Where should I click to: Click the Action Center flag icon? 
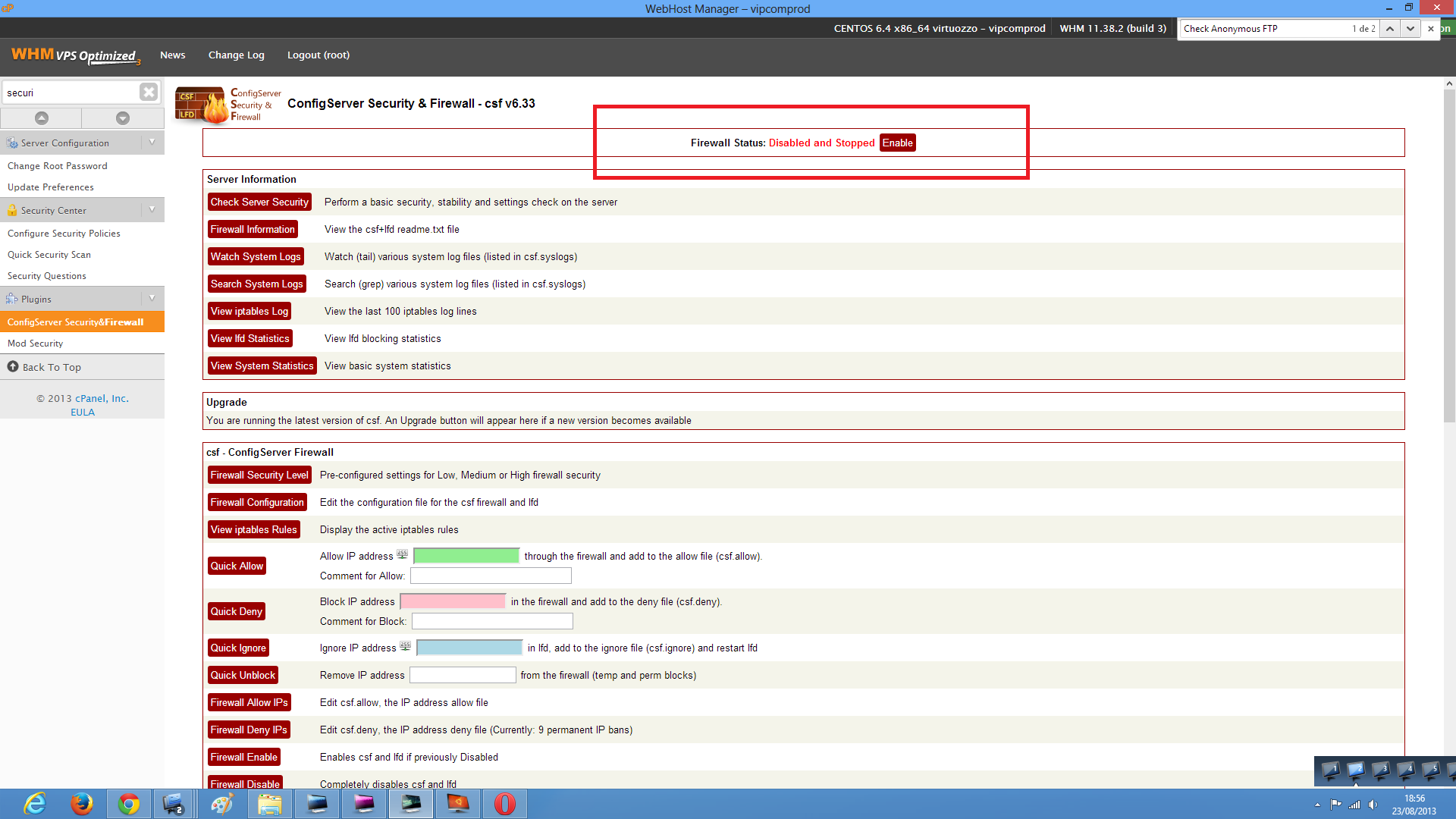1335,805
